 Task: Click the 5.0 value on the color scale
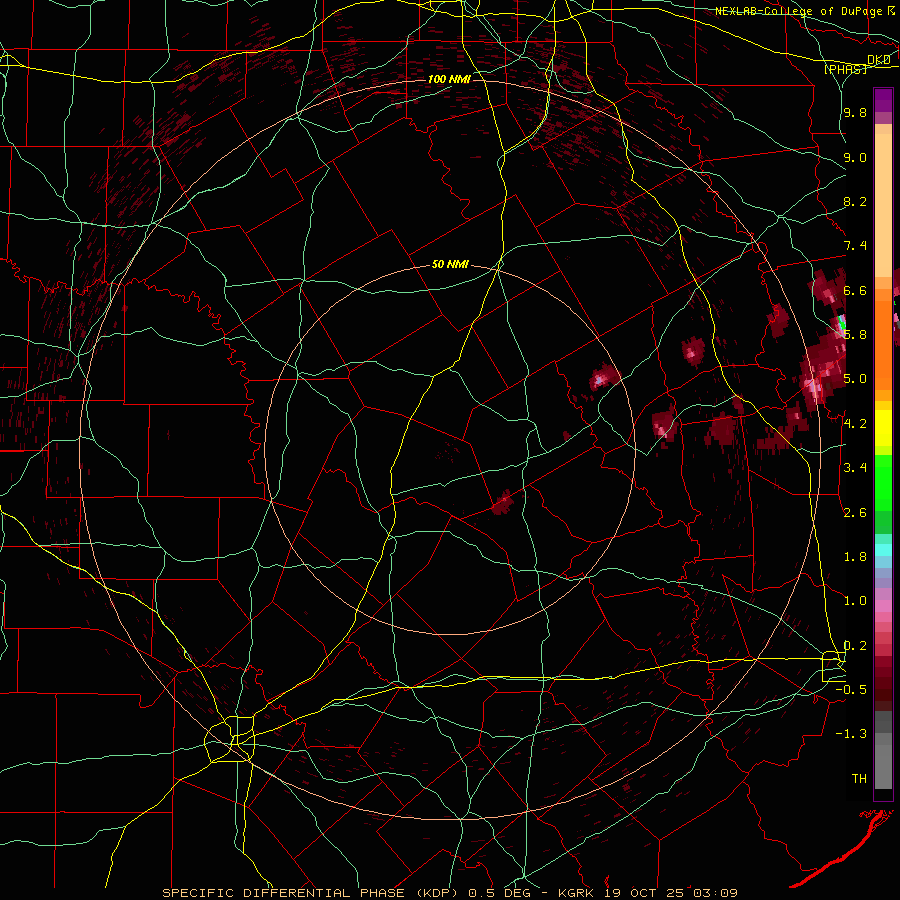(855, 379)
